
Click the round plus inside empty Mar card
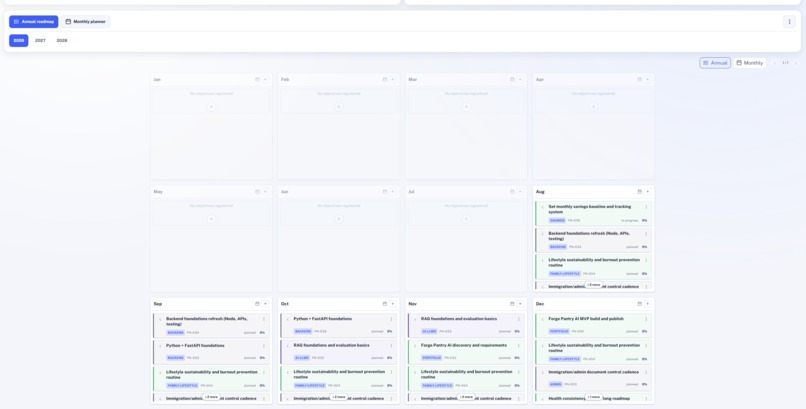pos(466,107)
